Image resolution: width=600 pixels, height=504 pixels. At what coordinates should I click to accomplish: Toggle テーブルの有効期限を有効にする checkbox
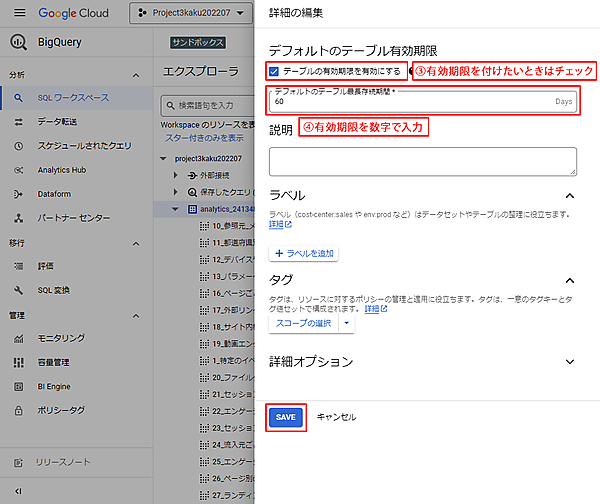274,71
